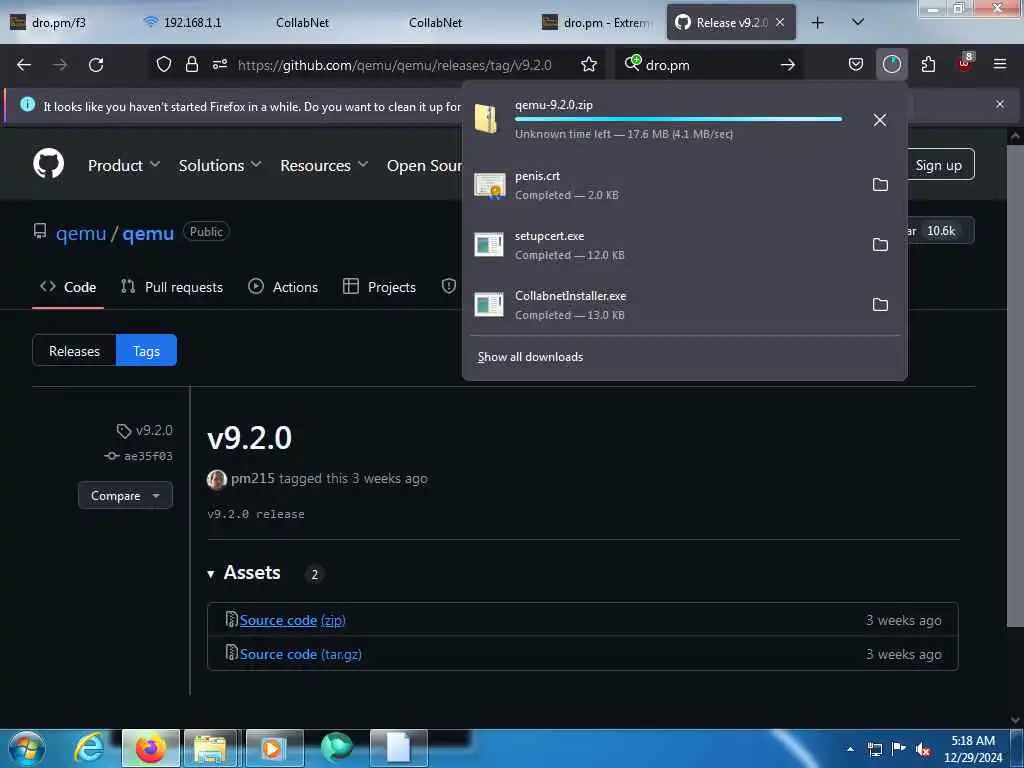
Task: Open the uBlock extension icon with badge
Action: 965,63
